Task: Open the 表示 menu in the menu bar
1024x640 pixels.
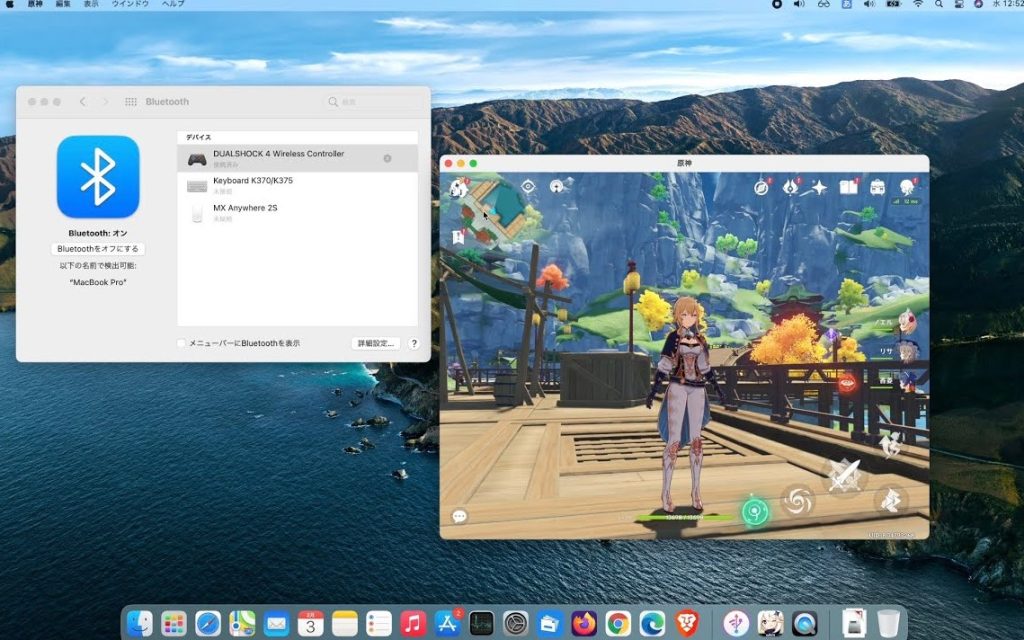Action: [x=91, y=5]
